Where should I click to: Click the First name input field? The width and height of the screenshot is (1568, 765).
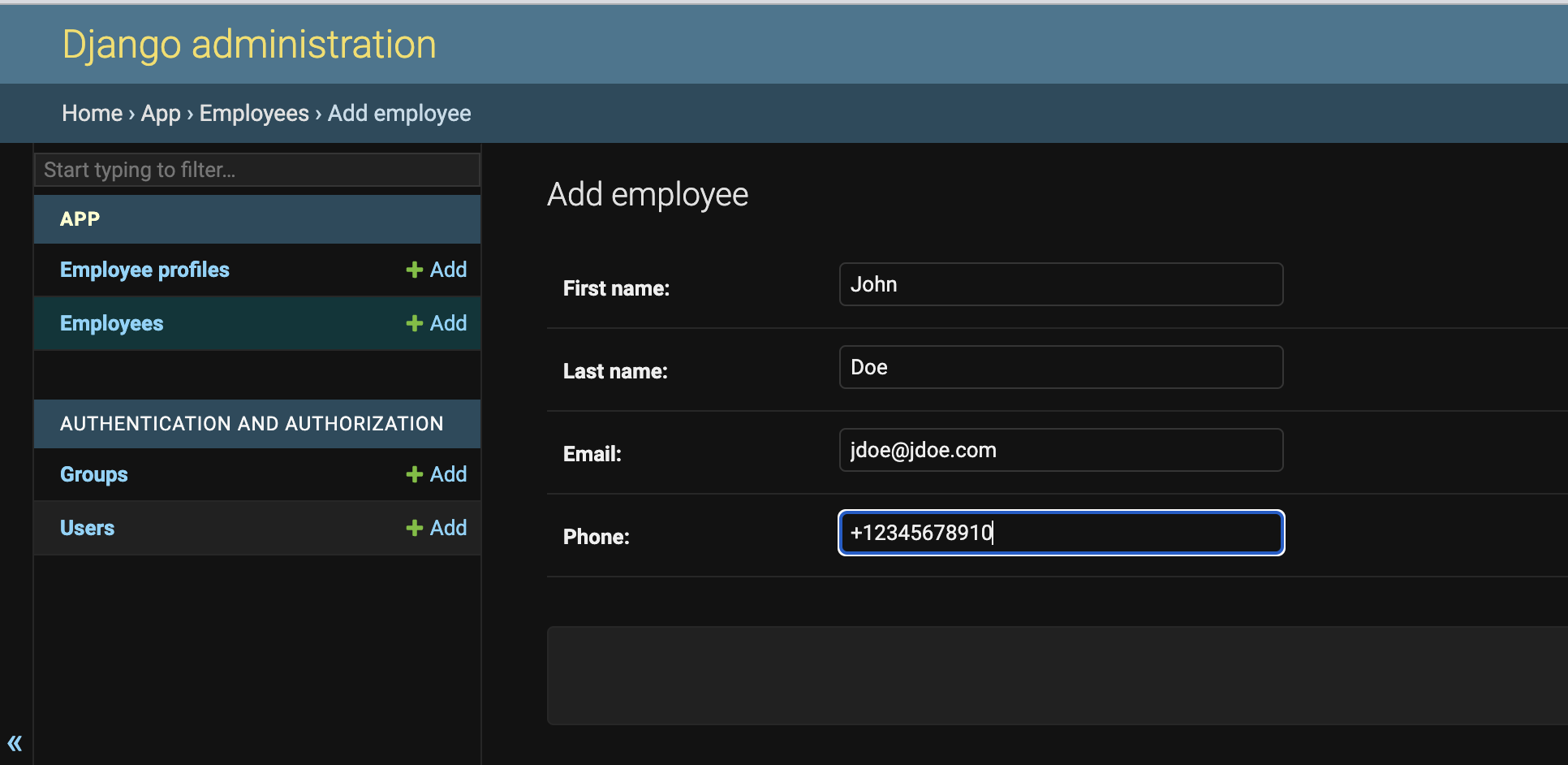tap(1060, 284)
